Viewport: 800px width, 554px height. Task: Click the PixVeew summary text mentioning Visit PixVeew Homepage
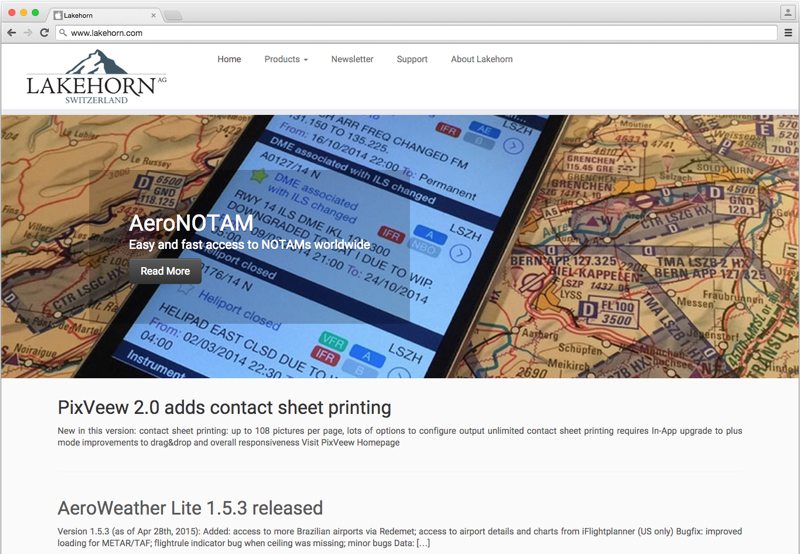pyautogui.click(x=400, y=437)
